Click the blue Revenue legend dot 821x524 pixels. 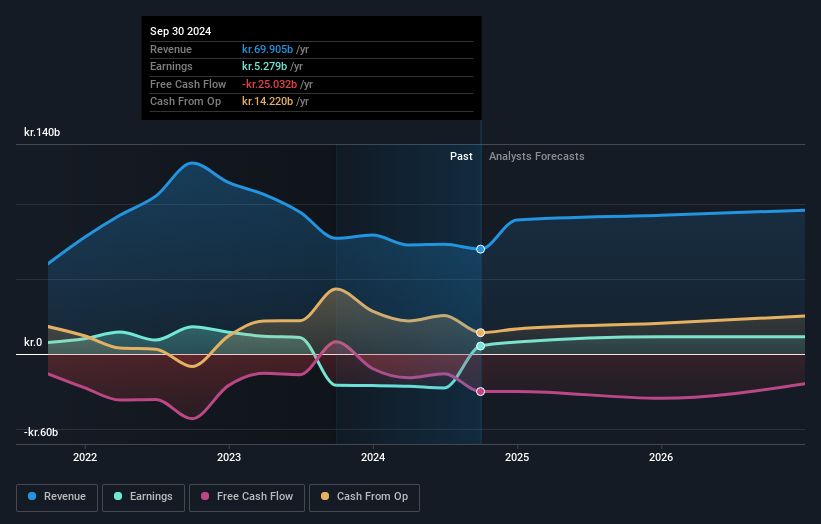point(32,496)
